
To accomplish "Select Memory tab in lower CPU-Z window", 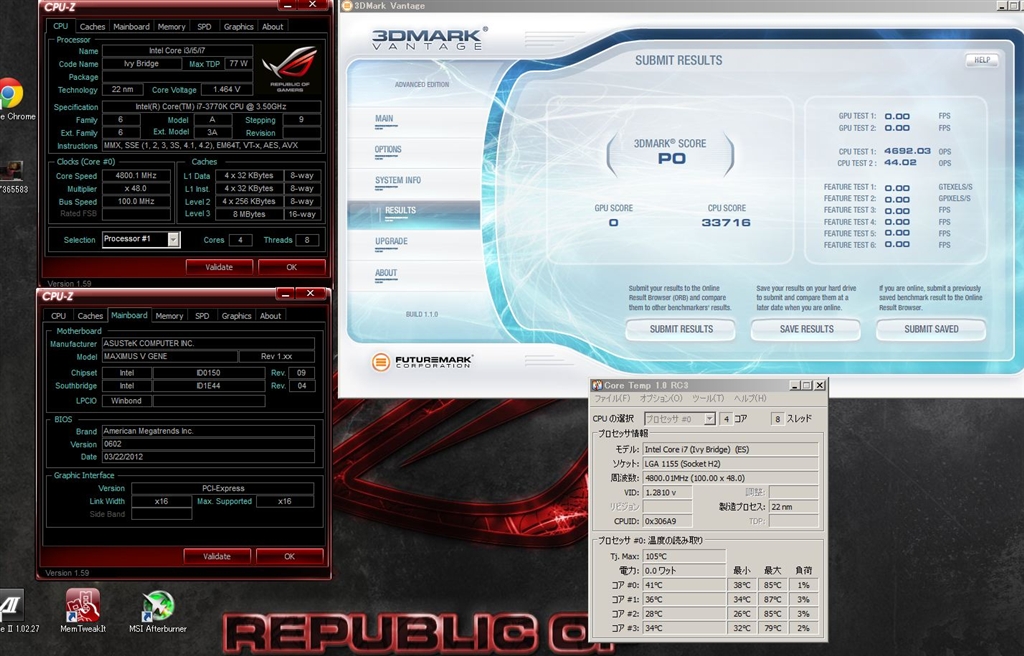I will point(169,316).
